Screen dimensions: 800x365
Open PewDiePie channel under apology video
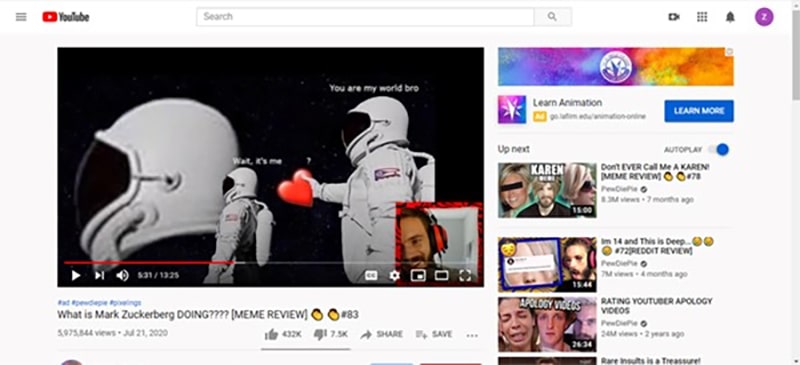(619, 323)
